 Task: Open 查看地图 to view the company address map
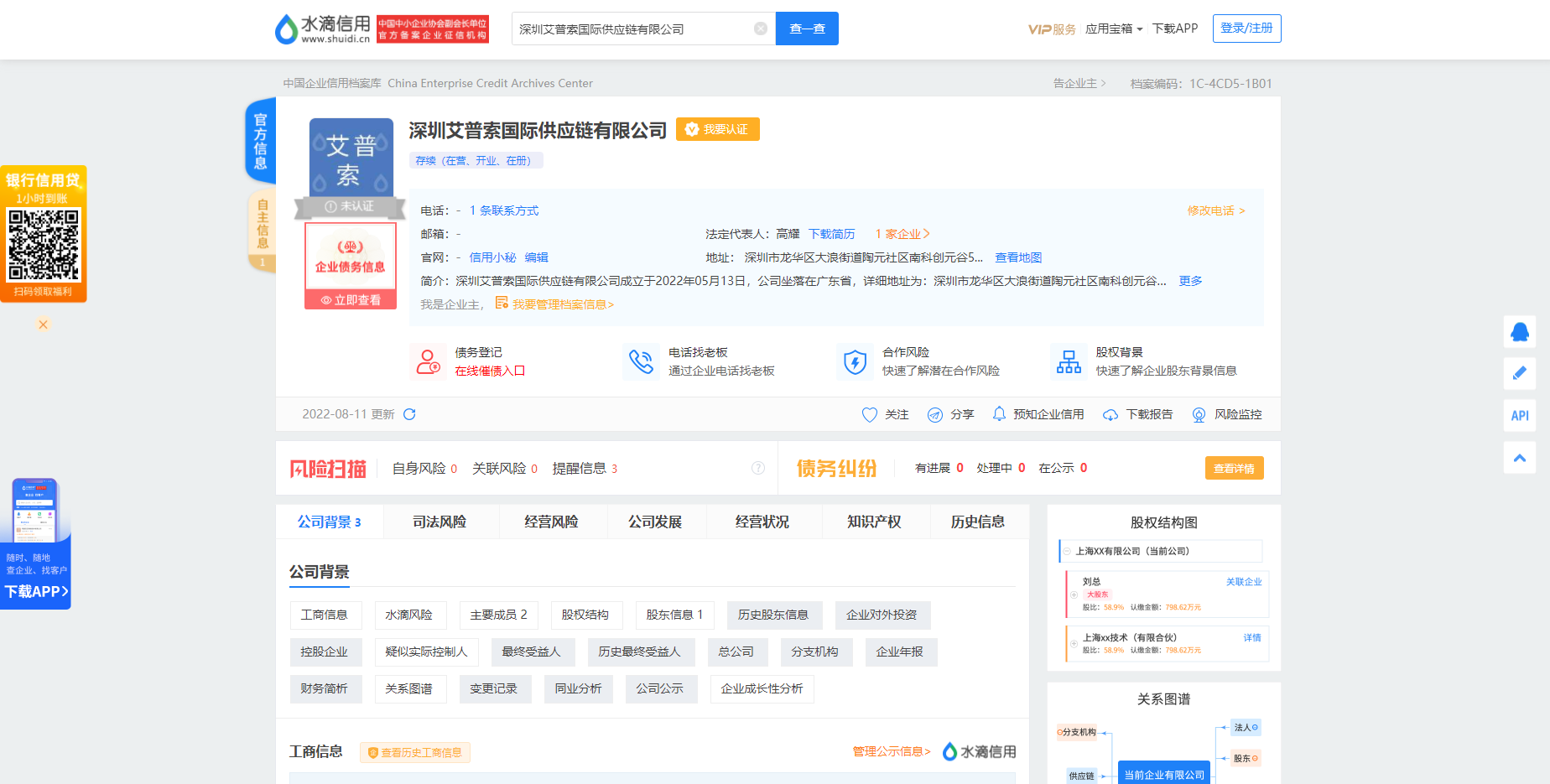(x=1017, y=257)
